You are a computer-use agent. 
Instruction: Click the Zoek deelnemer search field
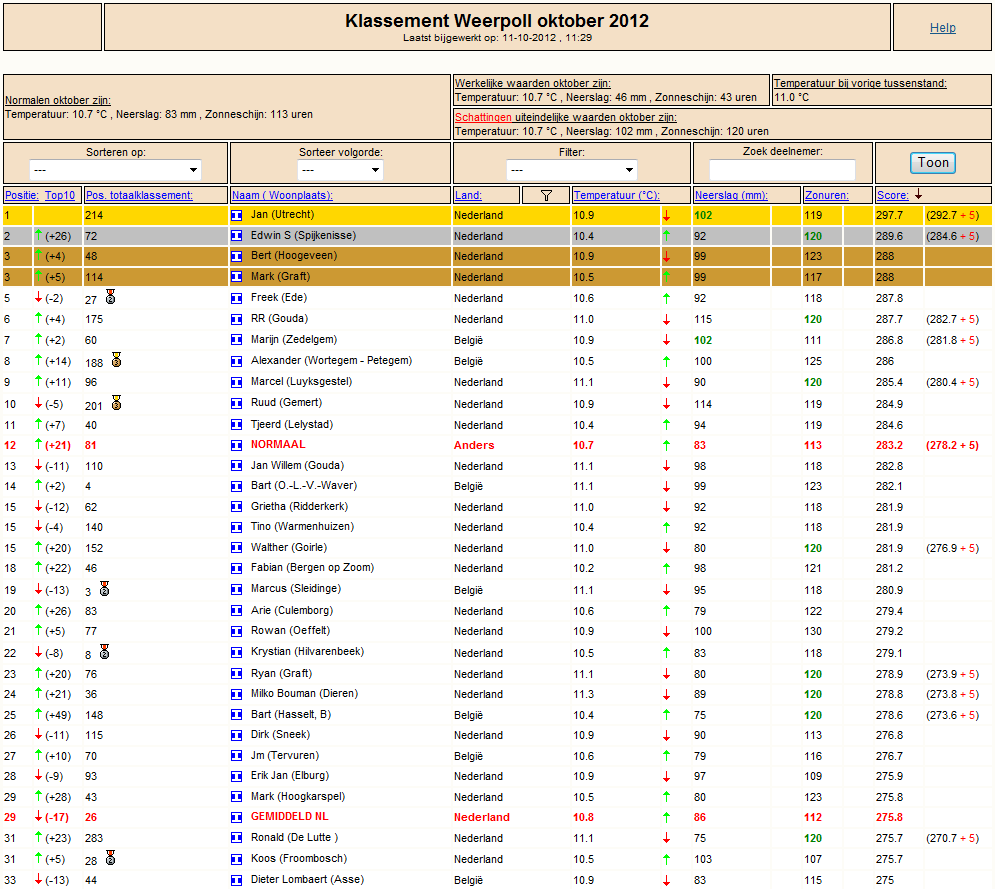point(782,170)
